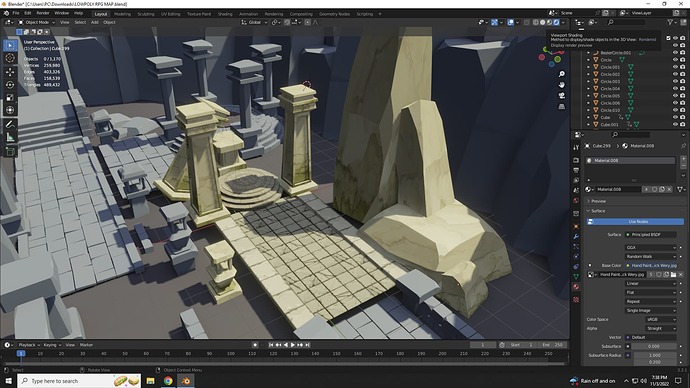Click the Vector Default button
Screen dimensions: 690x388
point(651,337)
